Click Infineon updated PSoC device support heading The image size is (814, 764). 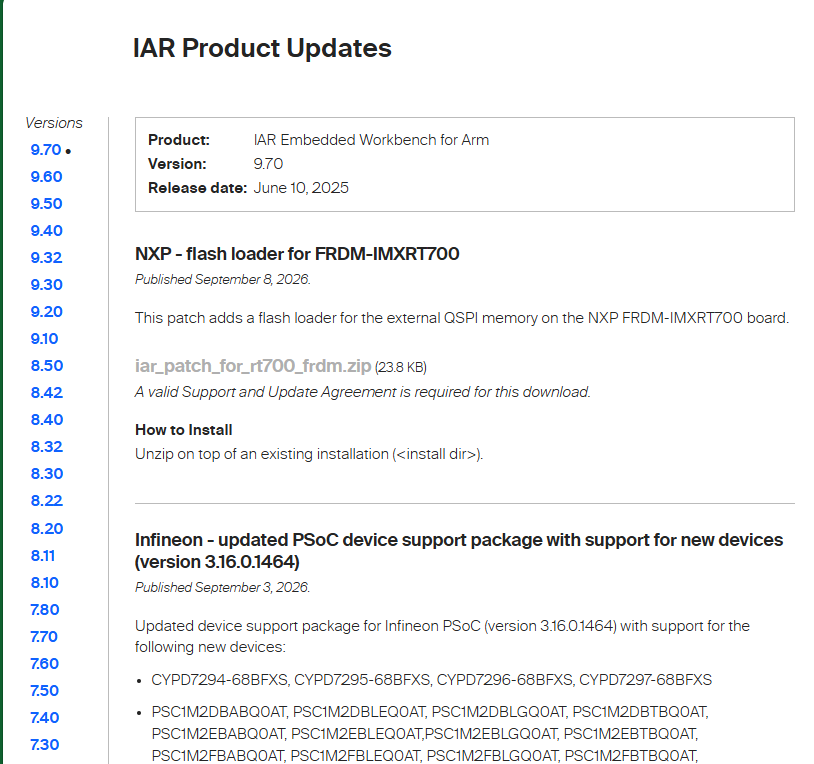459,551
